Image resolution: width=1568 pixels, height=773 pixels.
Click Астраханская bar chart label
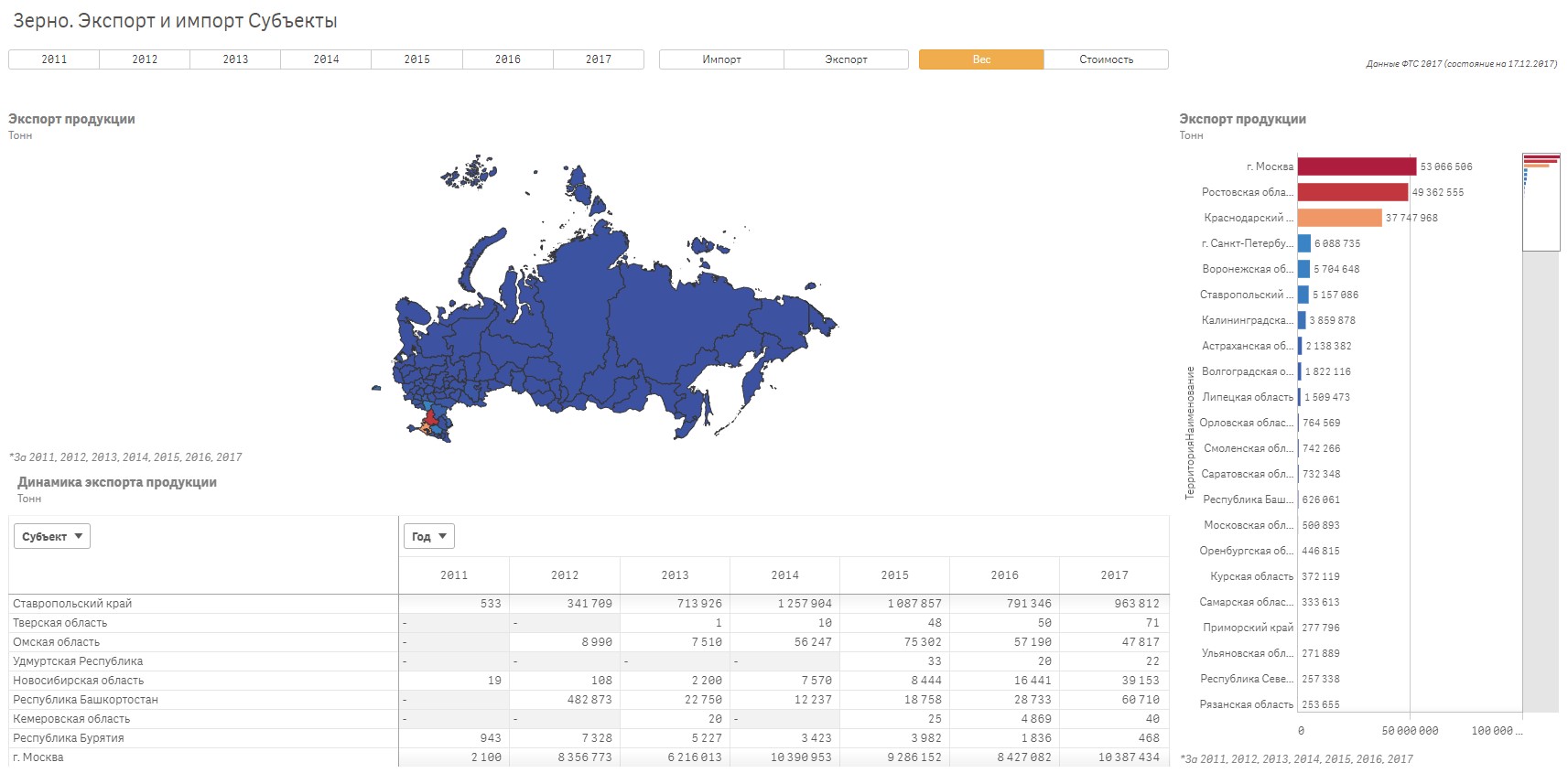[1248, 346]
